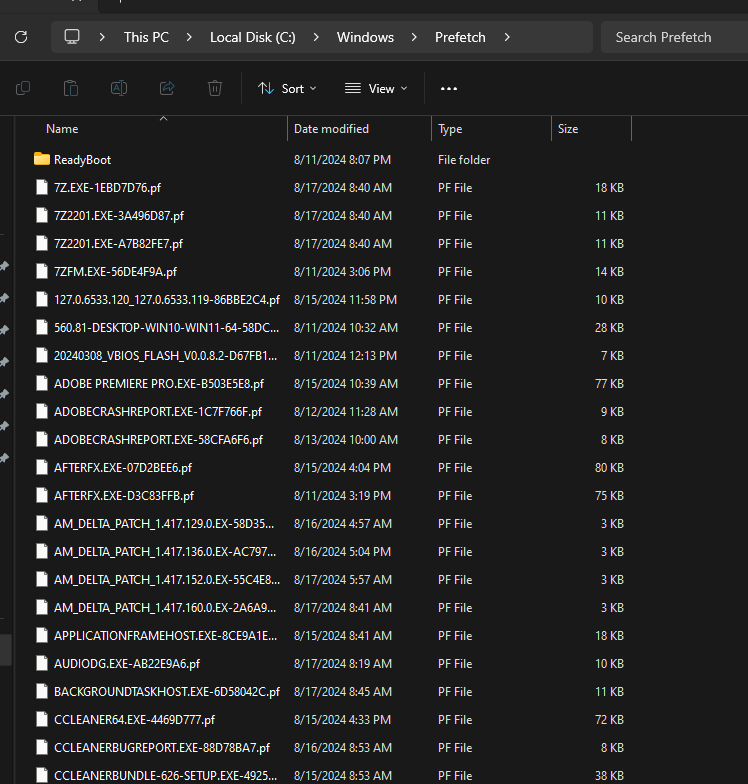Click file icon of 7Z.EXE-1EBD7D76.pf
This screenshot has width=748, height=784.
click(x=42, y=187)
